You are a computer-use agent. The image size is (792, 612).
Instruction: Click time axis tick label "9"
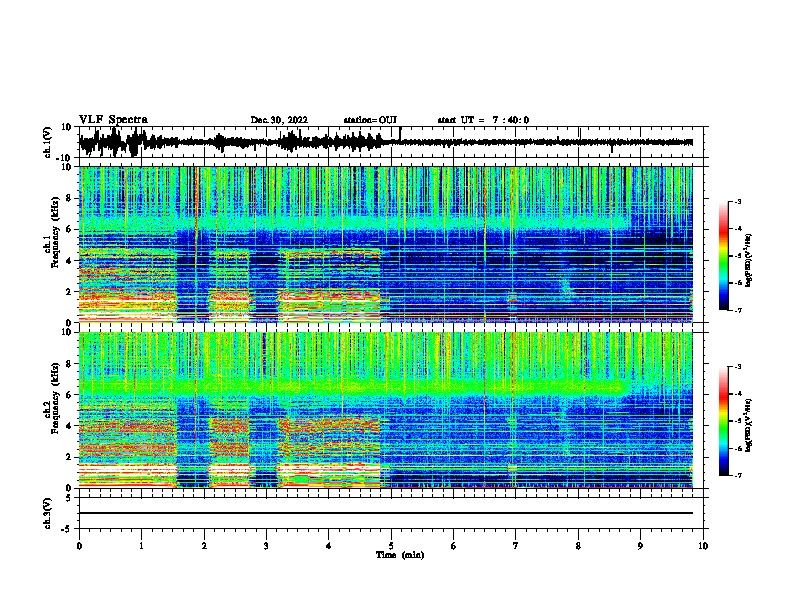(x=640, y=546)
